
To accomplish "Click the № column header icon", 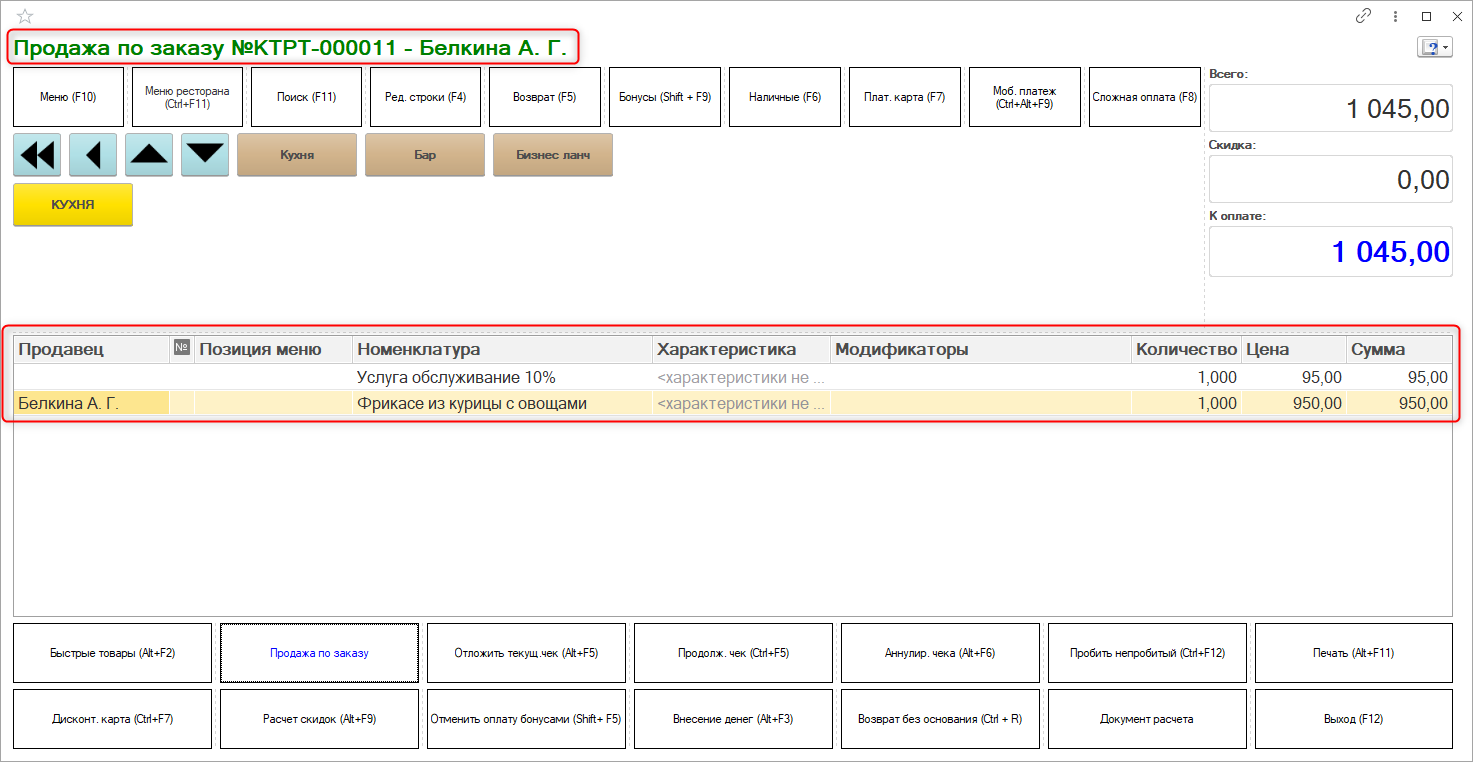I will pyautogui.click(x=182, y=348).
